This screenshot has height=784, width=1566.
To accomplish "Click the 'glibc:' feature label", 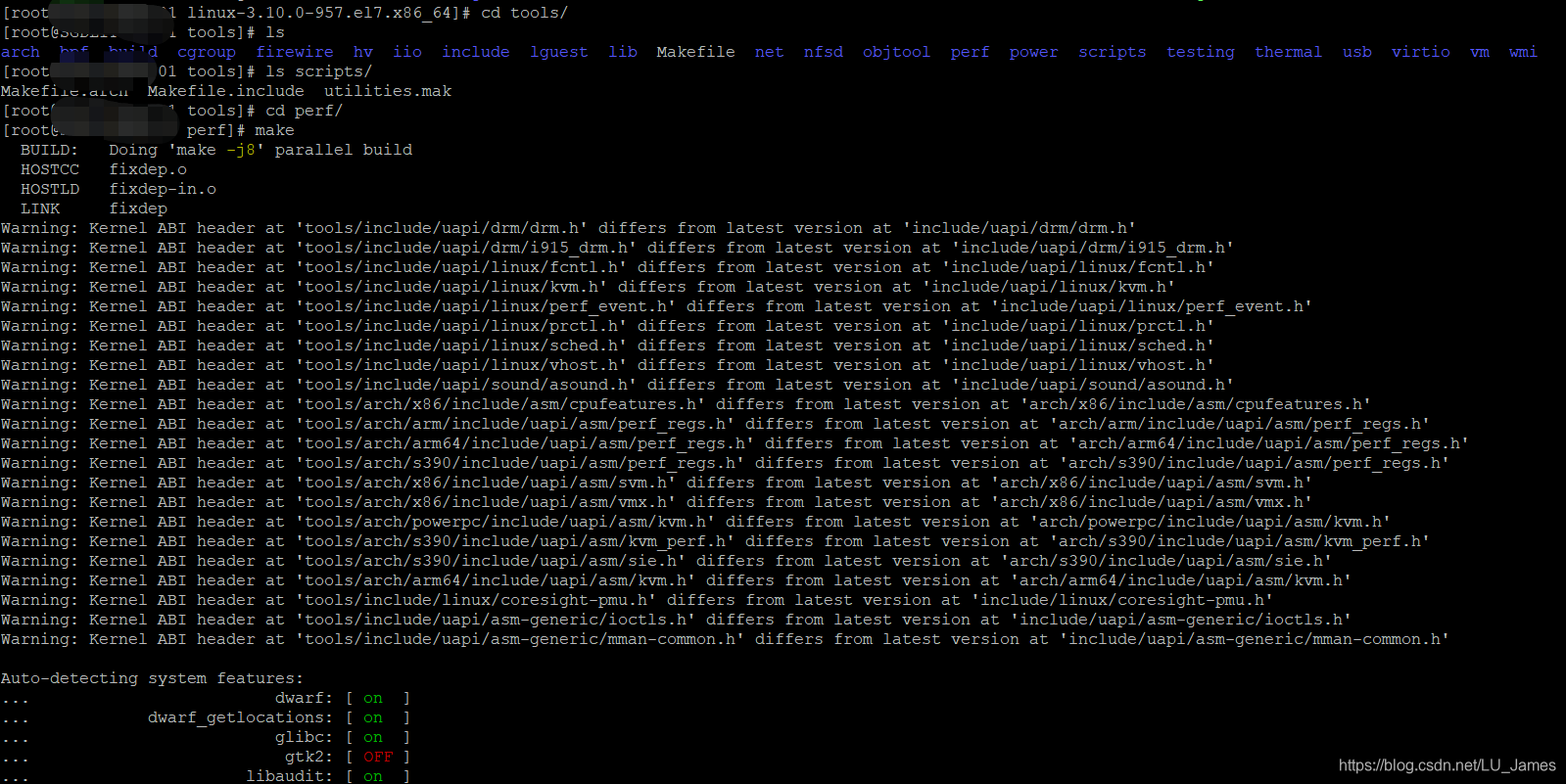I will point(305,737).
